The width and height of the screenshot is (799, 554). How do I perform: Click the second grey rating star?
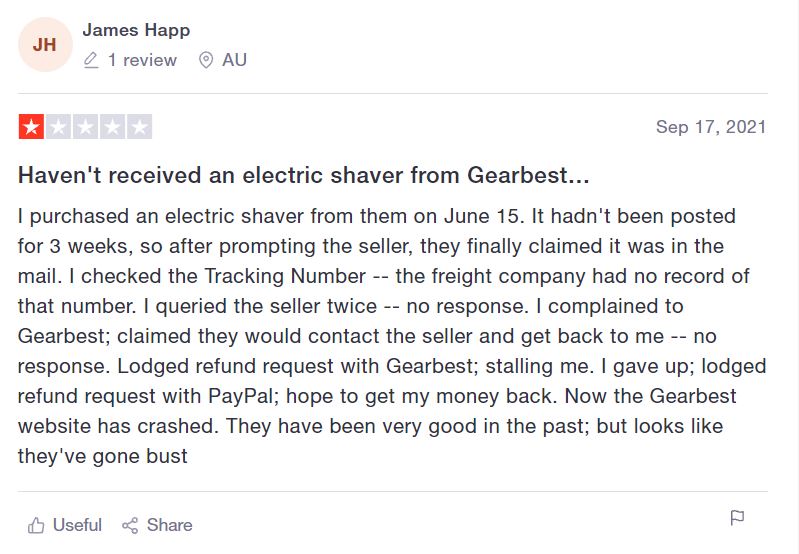58,127
